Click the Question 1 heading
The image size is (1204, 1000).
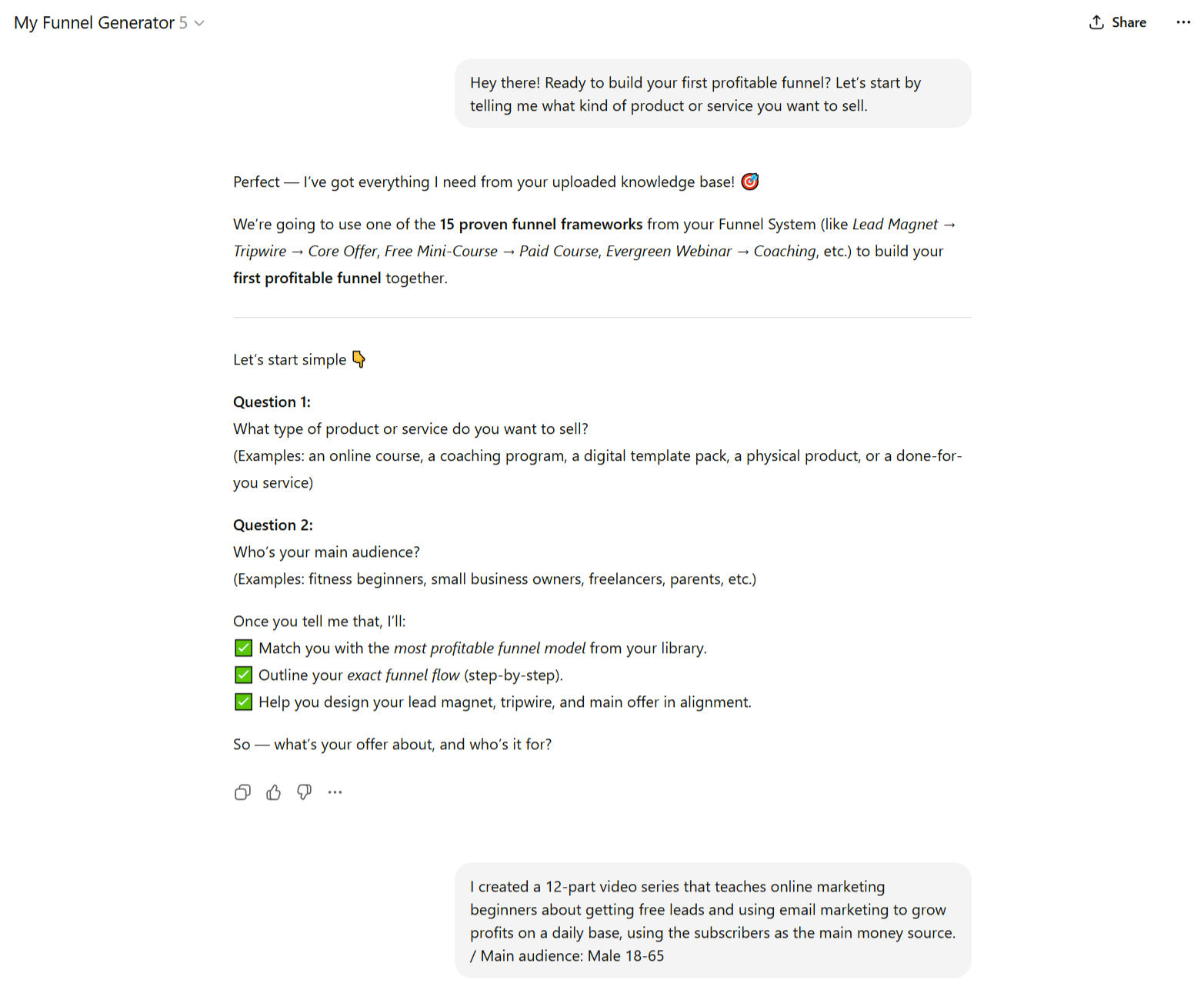[x=272, y=402]
